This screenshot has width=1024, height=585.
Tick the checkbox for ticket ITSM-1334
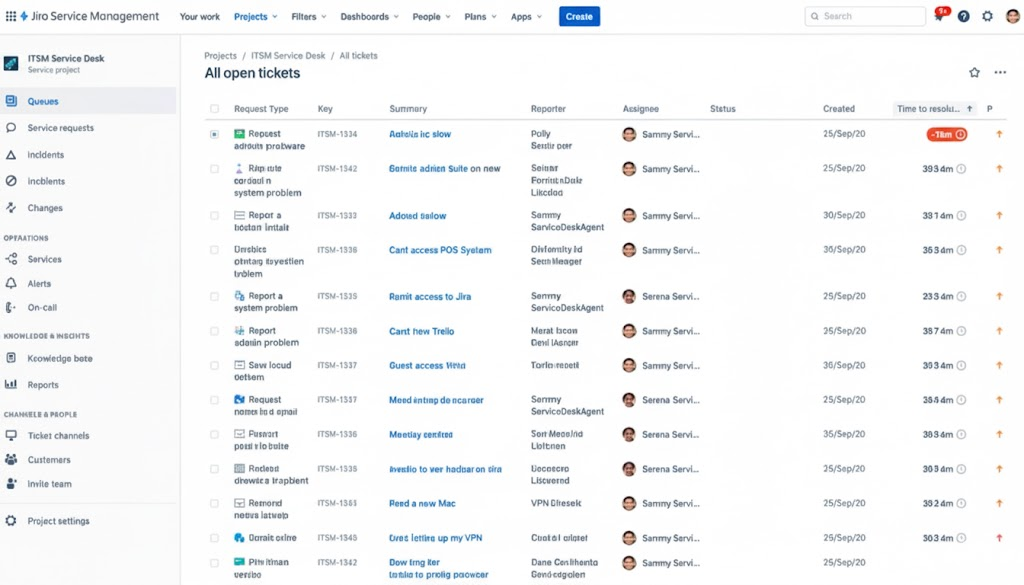(214, 134)
